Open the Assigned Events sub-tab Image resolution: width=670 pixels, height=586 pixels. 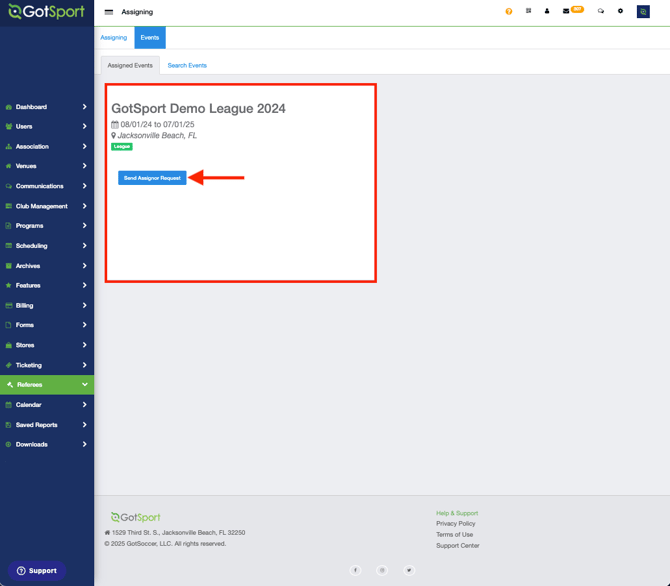pyautogui.click(x=130, y=65)
